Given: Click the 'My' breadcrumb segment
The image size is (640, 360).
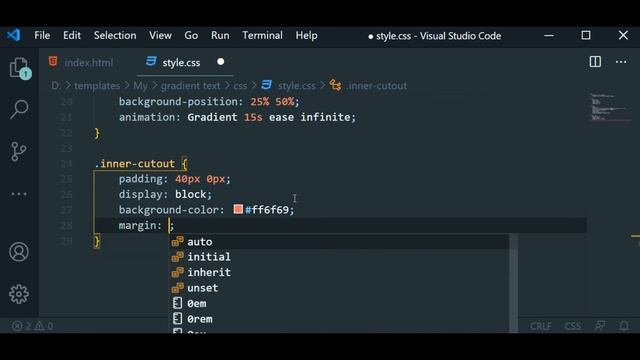Looking at the screenshot, I should [140, 86].
